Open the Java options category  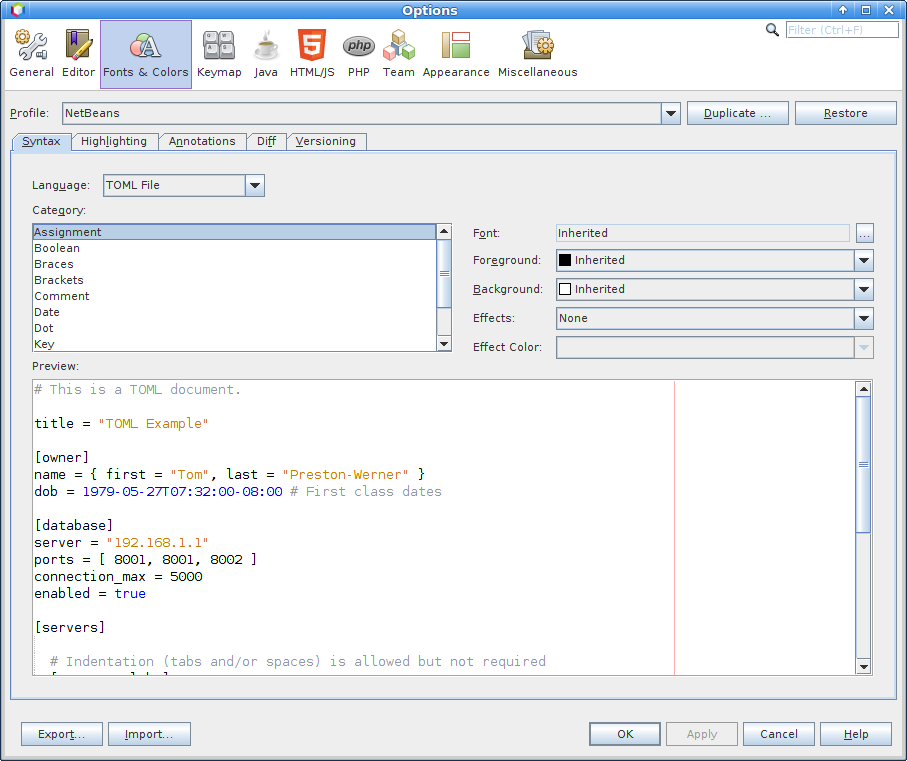point(266,54)
